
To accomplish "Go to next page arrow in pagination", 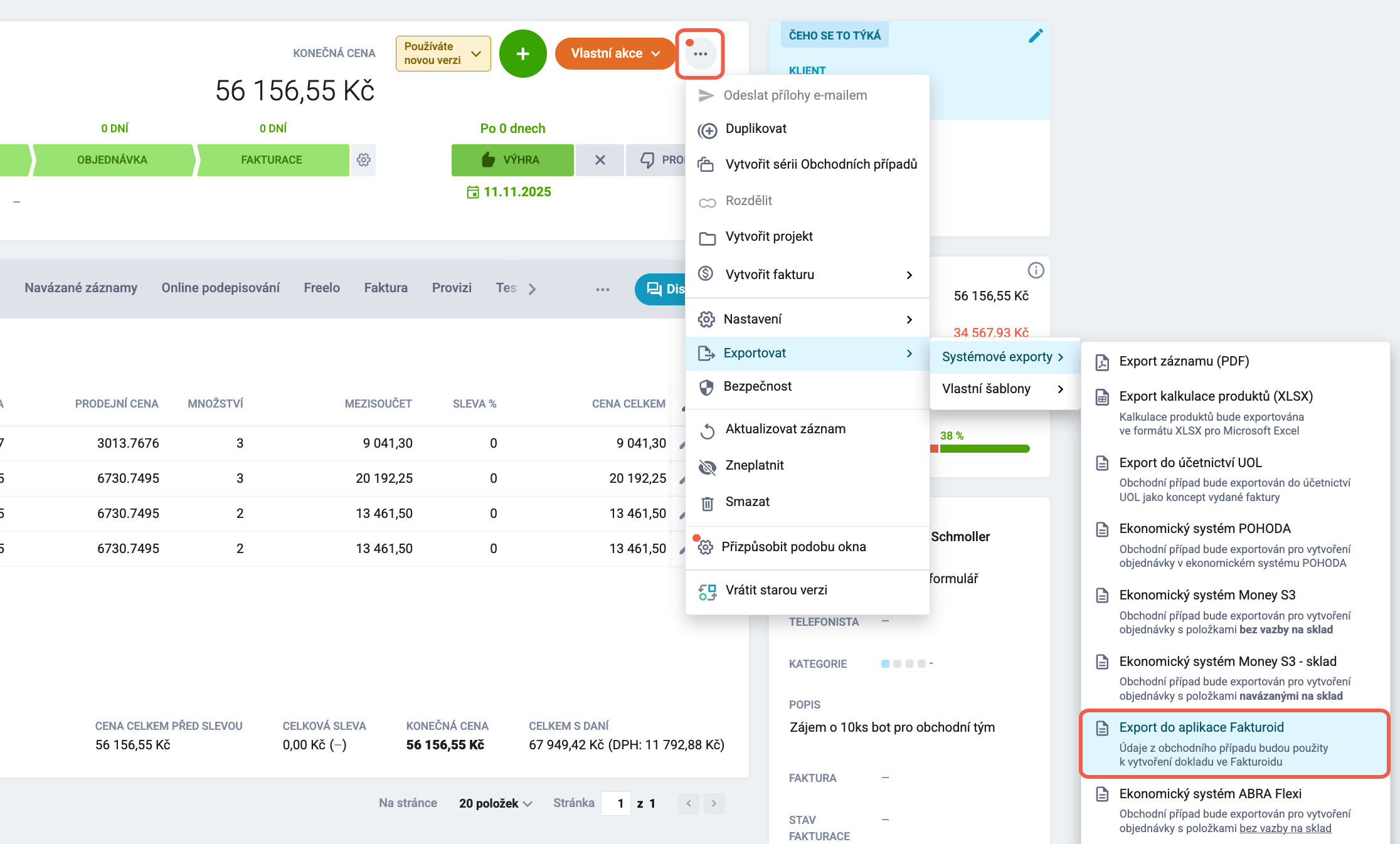I will 714,803.
